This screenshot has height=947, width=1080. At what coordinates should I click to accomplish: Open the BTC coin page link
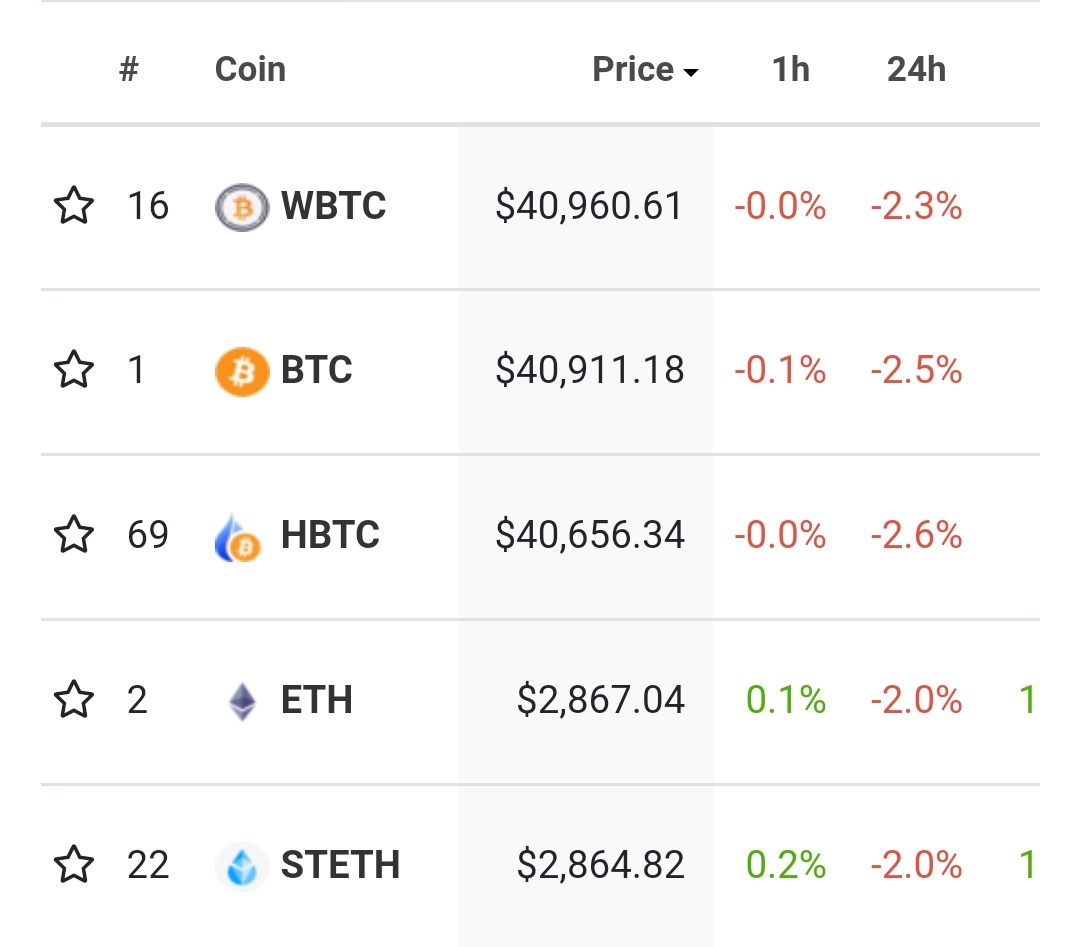coord(317,371)
